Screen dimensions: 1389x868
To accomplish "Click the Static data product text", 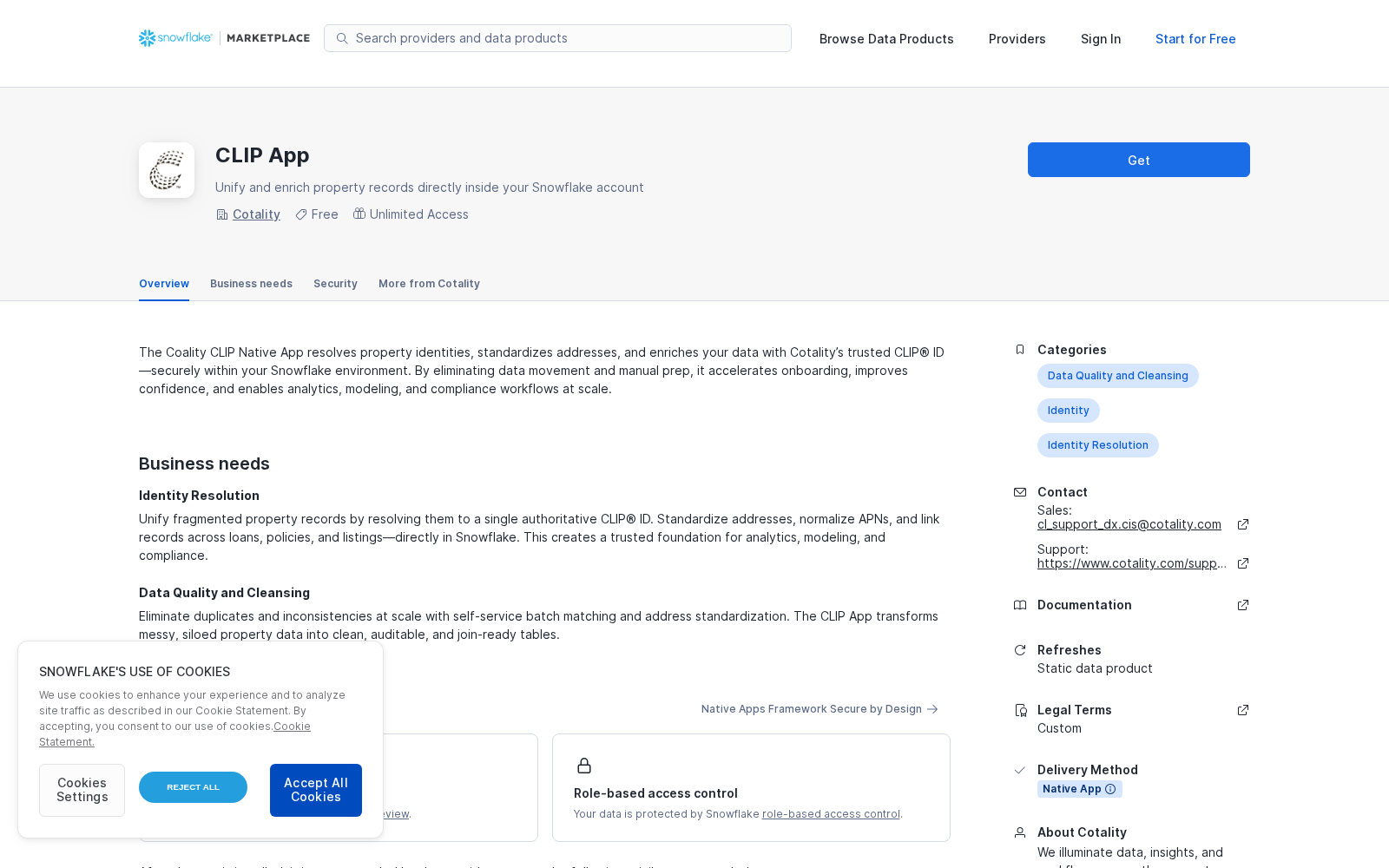I will [x=1095, y=668].
